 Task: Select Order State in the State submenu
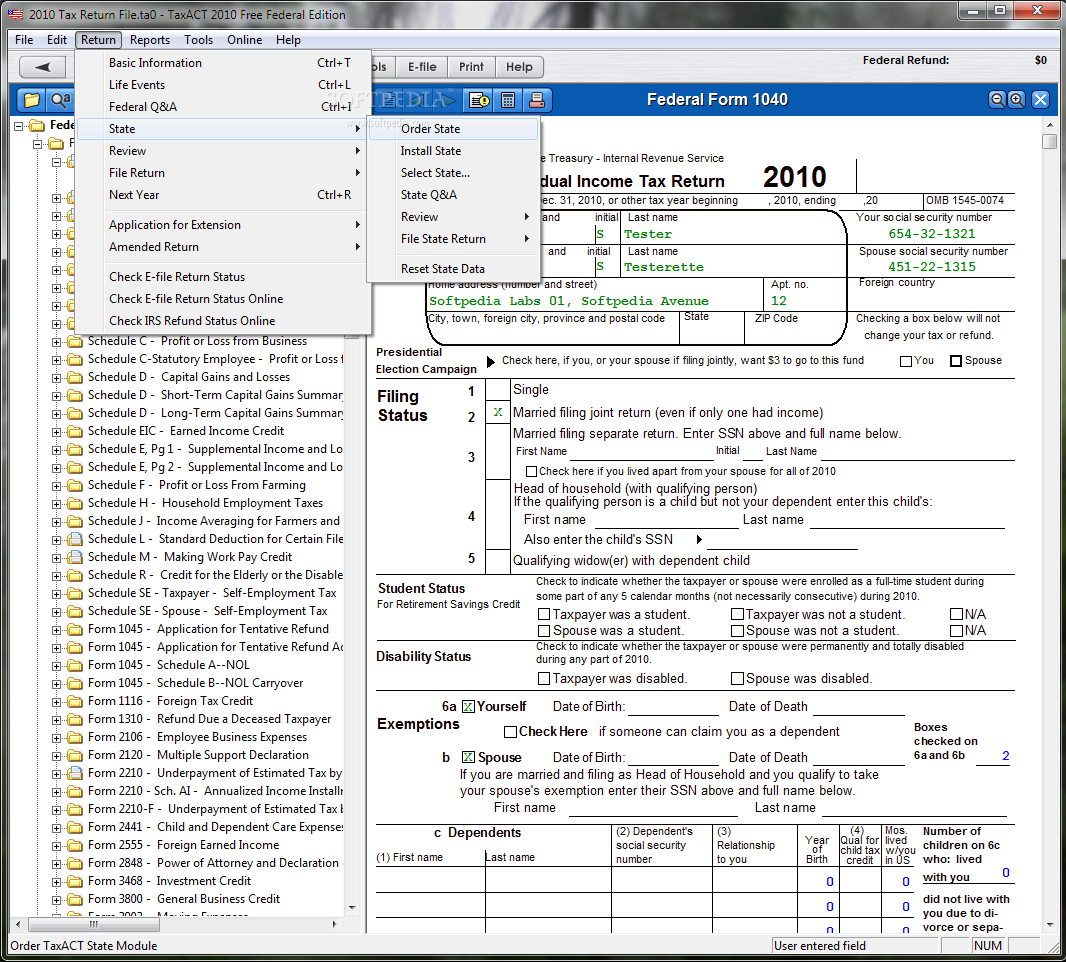click(x=453, y=128)
